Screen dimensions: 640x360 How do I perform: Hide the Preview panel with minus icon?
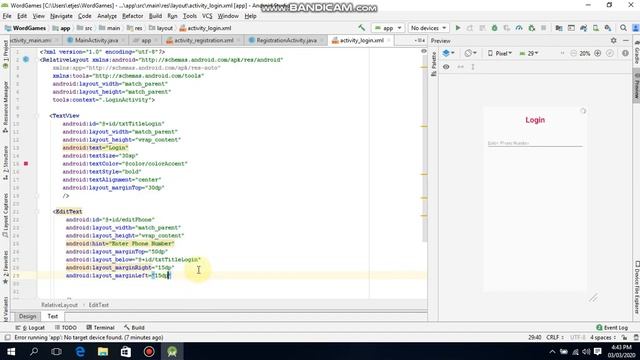pos(626,40)
